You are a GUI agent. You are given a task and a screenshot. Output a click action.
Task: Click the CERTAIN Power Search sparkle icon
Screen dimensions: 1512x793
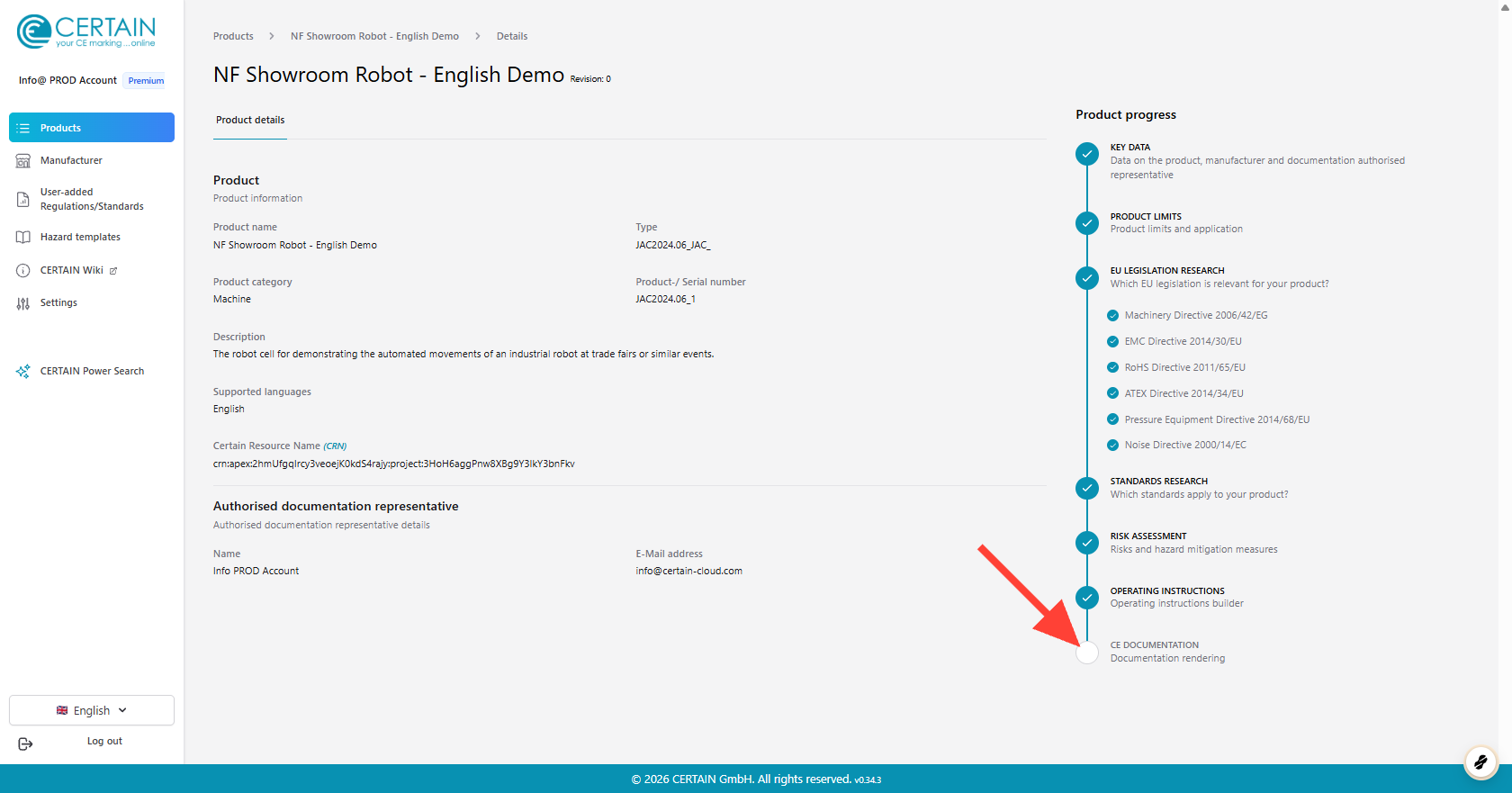(23, 371)
